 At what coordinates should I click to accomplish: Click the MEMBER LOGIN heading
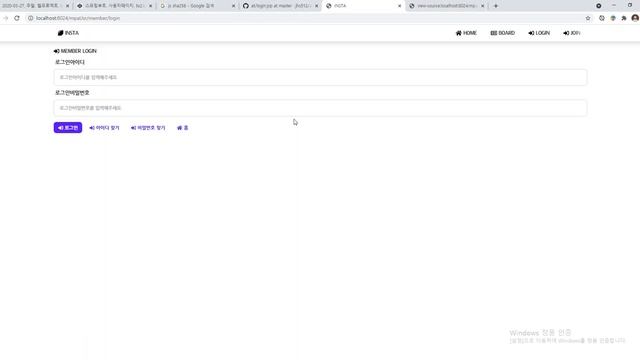[x=75, y=51]
